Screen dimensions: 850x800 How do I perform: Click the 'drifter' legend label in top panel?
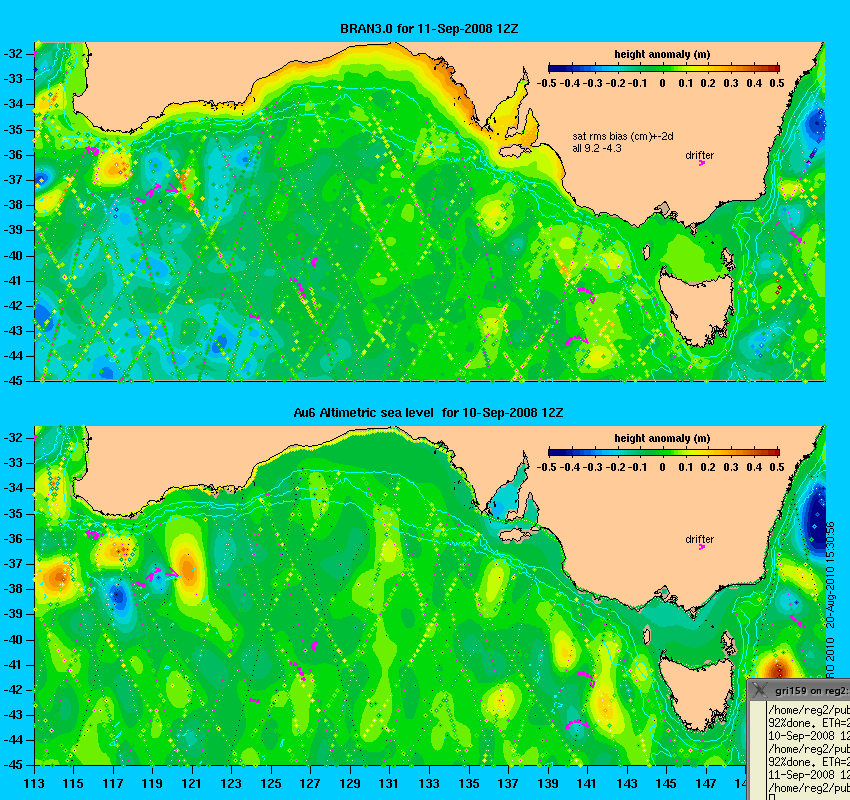(699, 155)
